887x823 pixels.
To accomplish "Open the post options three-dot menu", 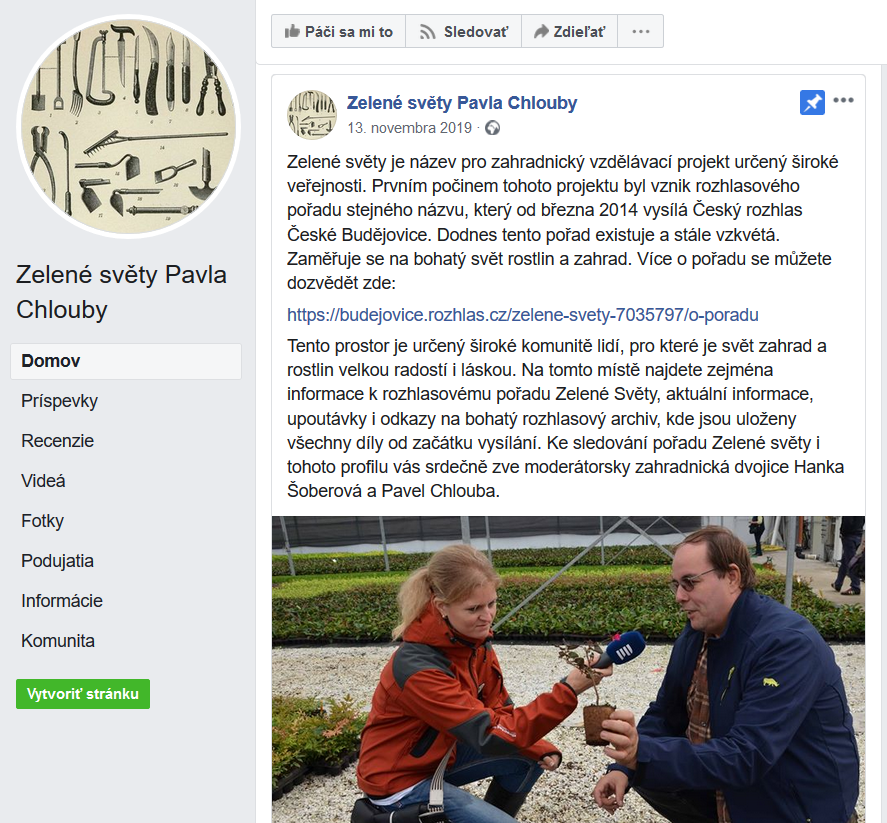I will pos(843,101).
